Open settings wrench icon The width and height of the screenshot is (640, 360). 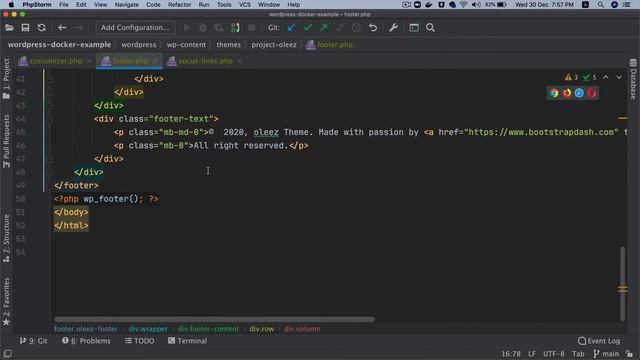coord(393,28)
